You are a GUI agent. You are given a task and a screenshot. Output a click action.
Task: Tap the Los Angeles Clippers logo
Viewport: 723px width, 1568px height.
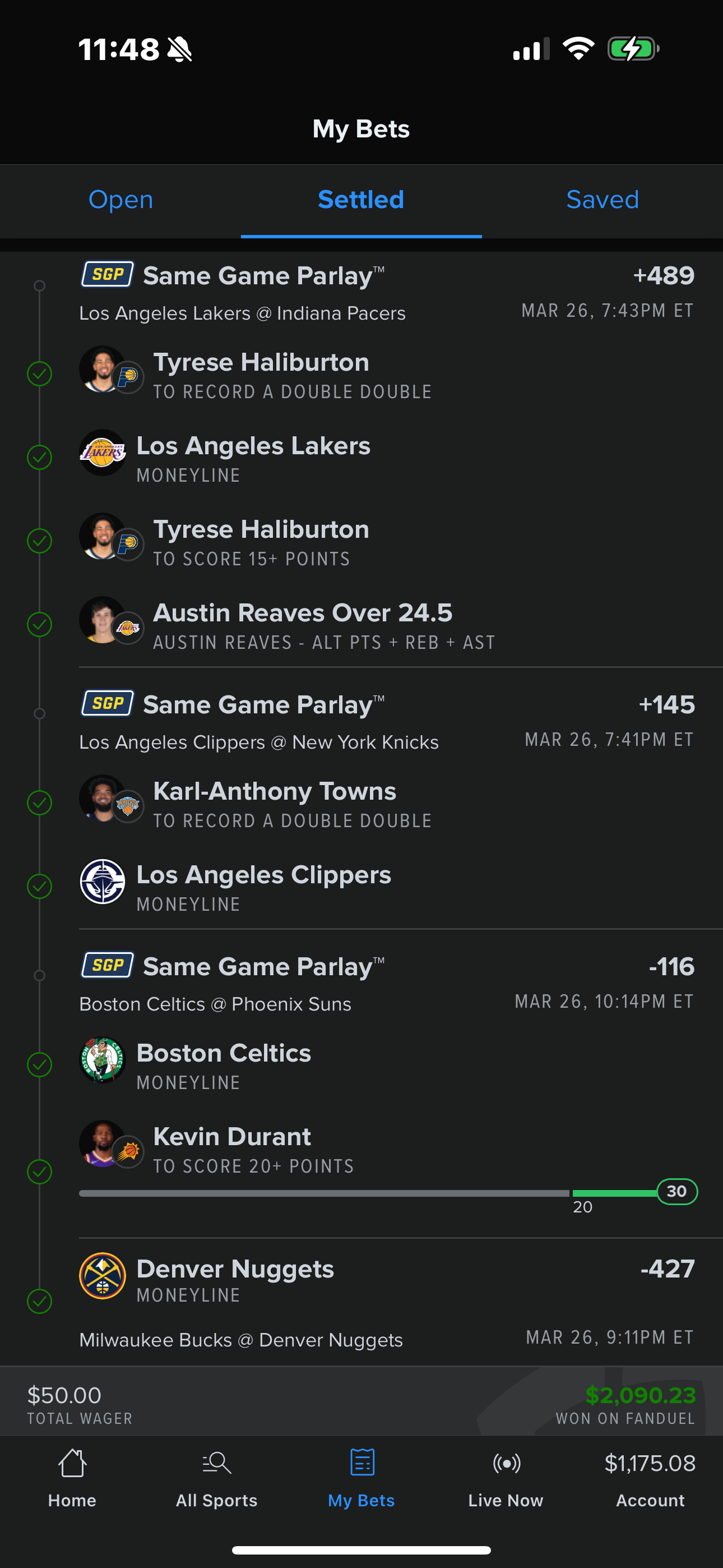(102, 882)
